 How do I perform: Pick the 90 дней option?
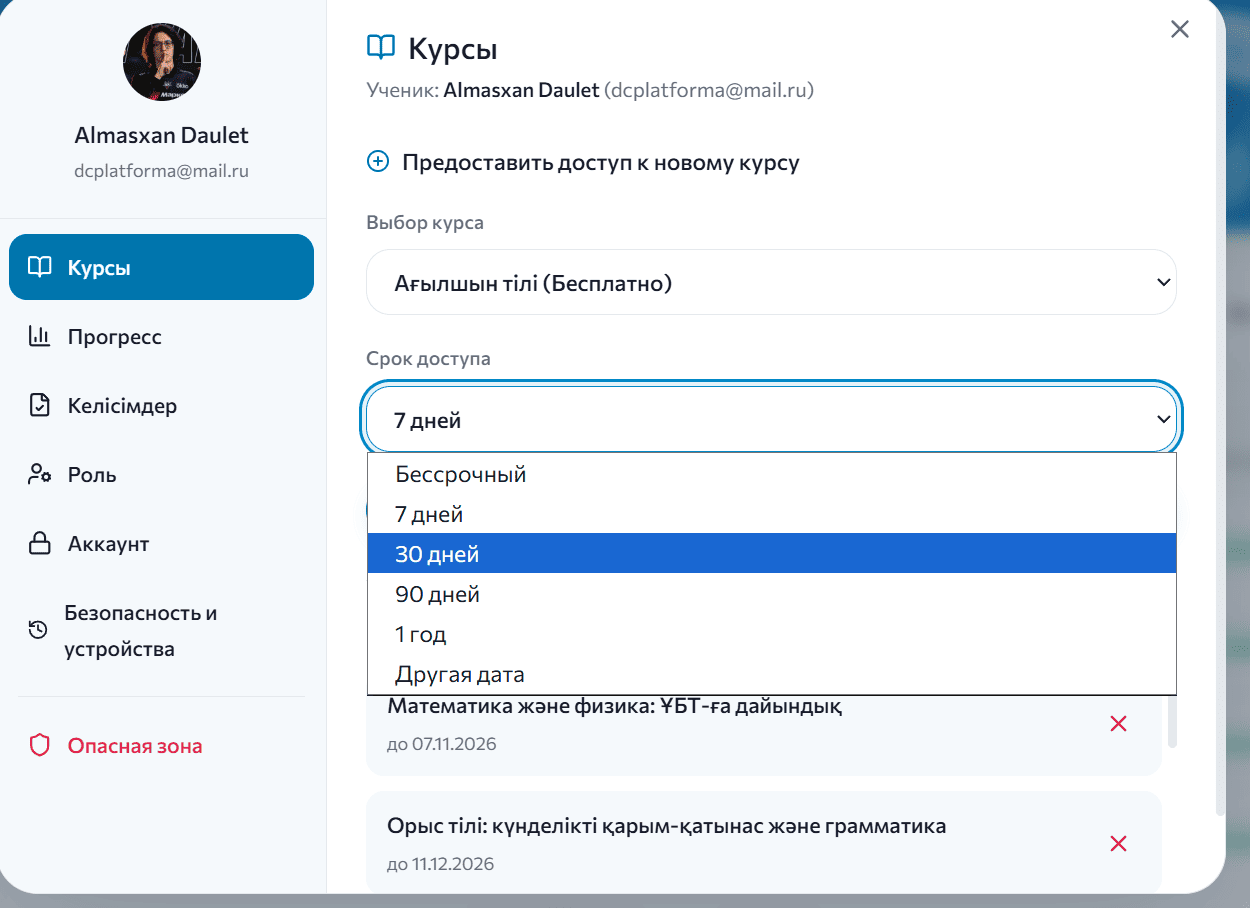771,594
